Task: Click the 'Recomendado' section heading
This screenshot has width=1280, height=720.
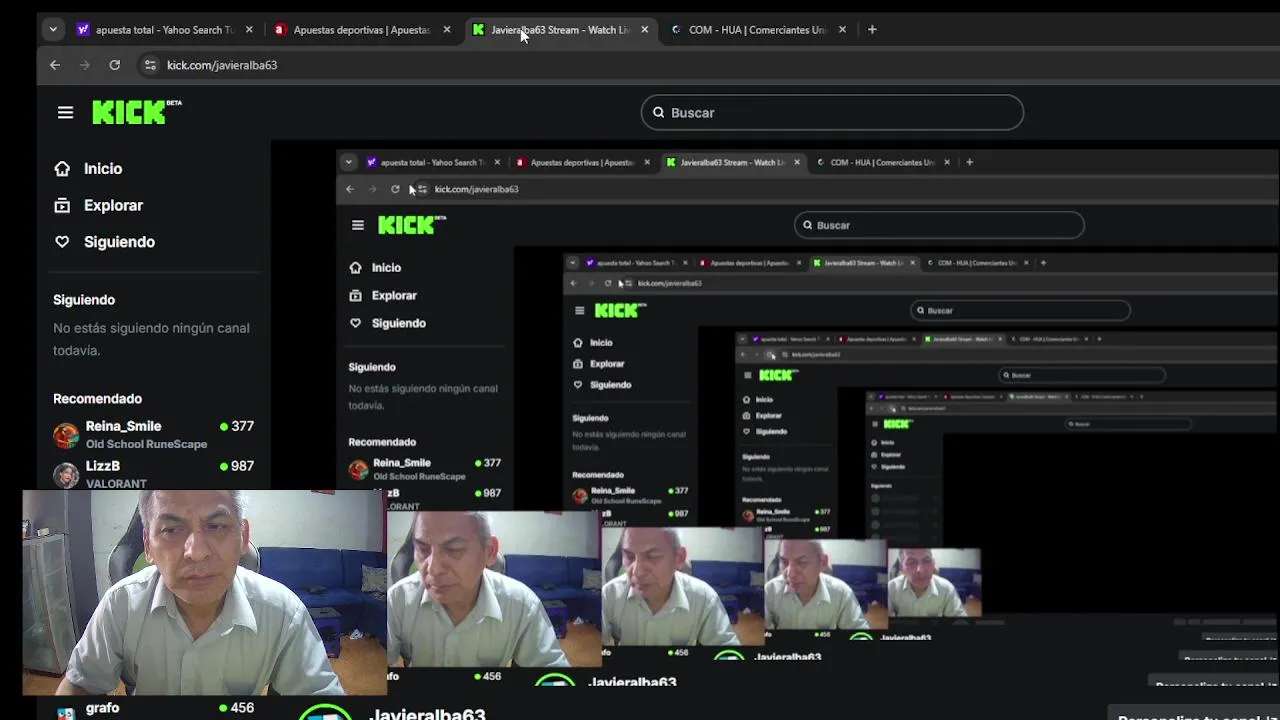Action: [97, 399]
